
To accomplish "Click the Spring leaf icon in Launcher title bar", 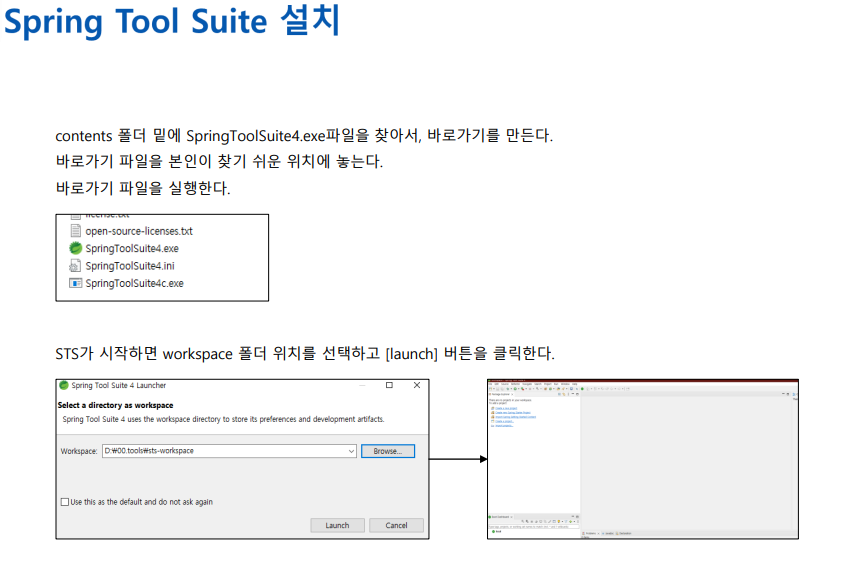I will [64, 385].
